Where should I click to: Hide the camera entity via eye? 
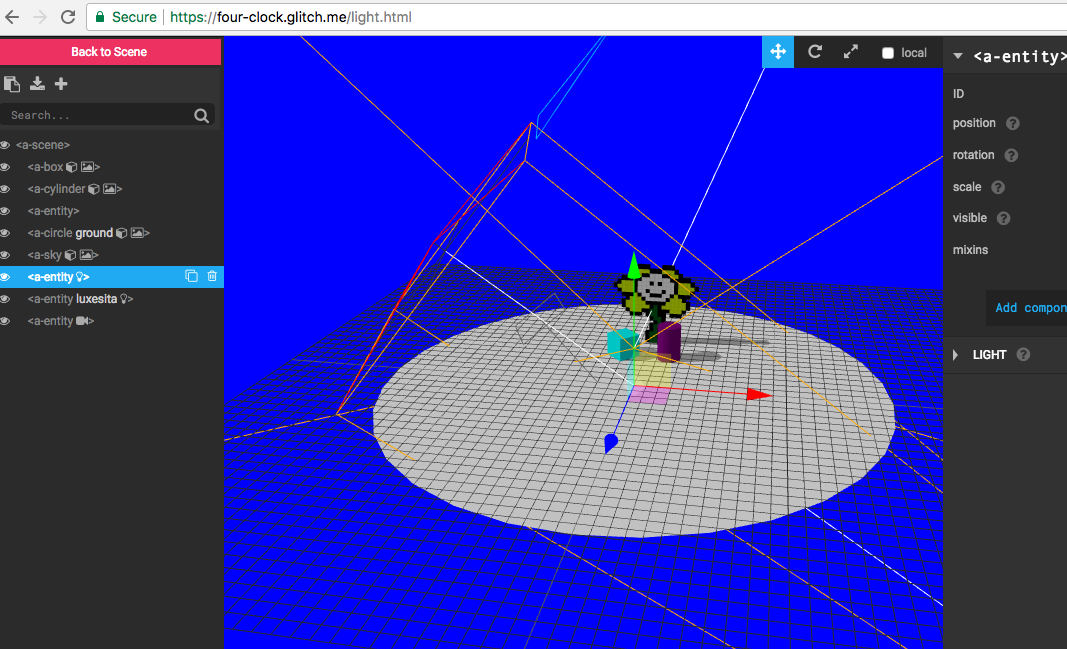(5, 320)
